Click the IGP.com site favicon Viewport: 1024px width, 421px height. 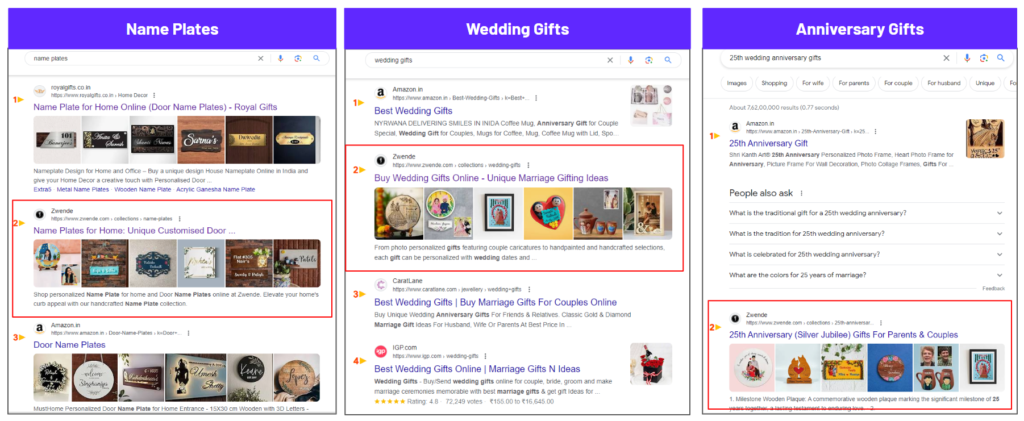coord(380,351)
